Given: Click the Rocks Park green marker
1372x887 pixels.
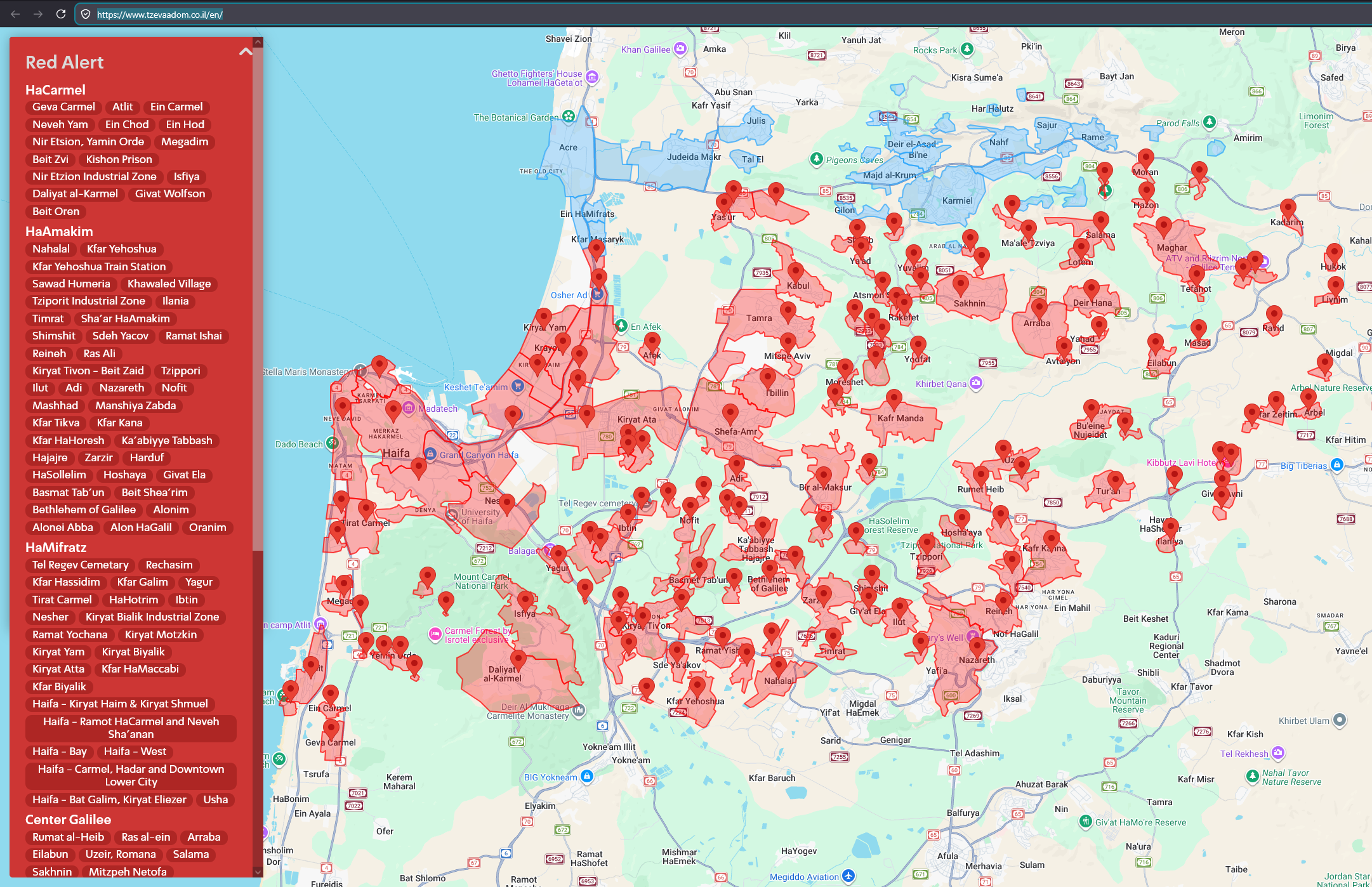Looking at the screenshot, I should click(966, 49).
